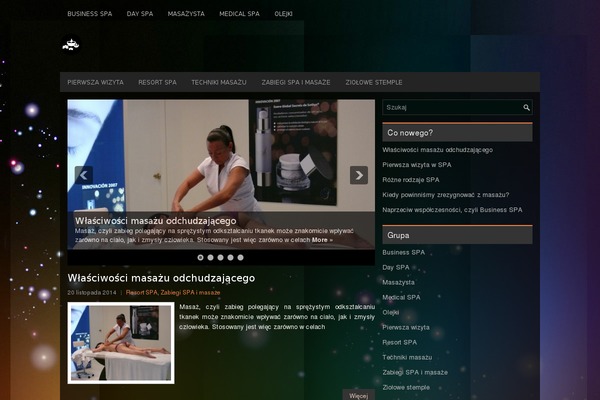600x400 pixels.
Task: Select Medical SPA in the Grupa list
Action: [401, 297]
